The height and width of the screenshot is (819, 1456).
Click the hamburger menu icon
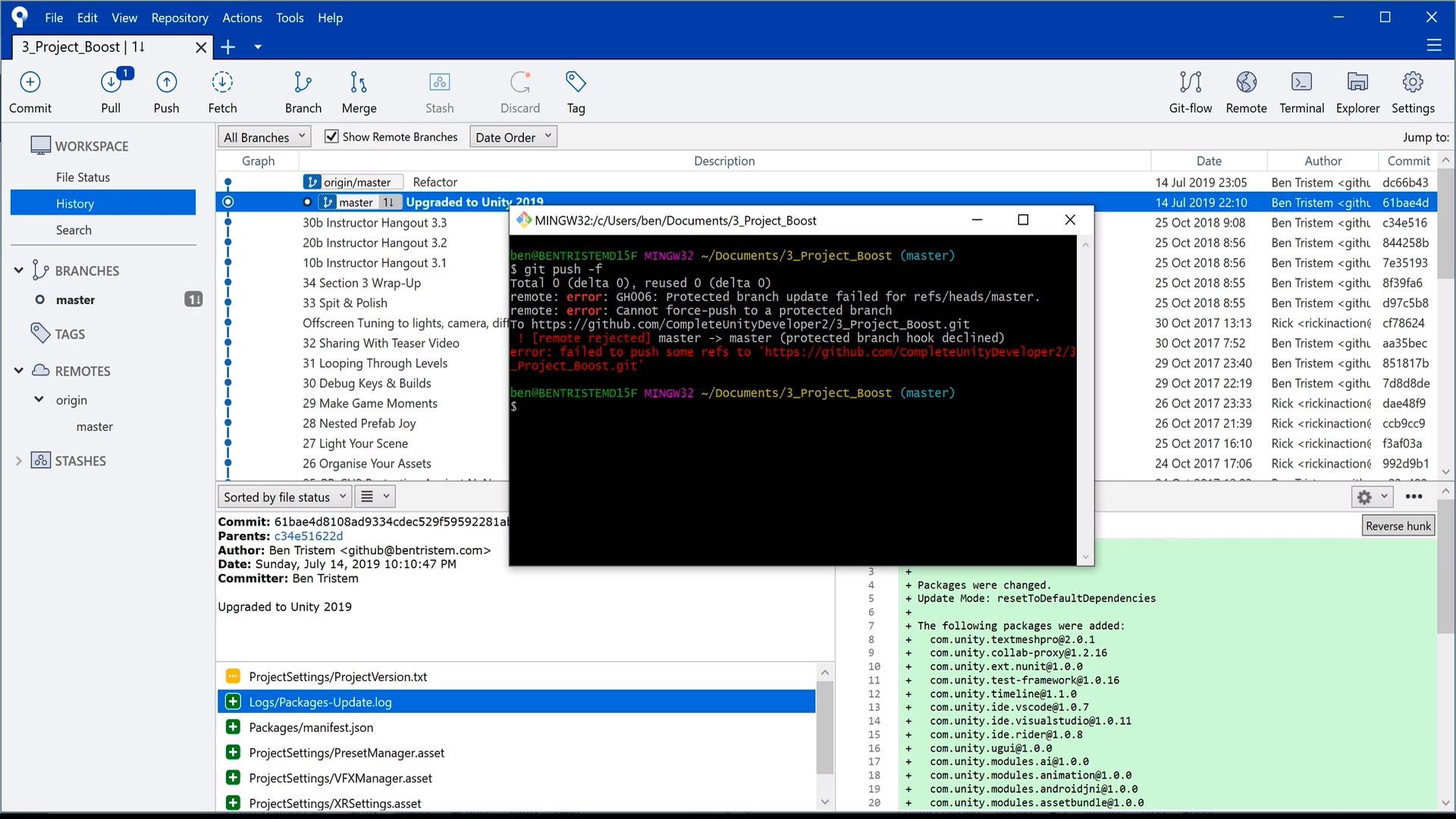point(1434,45)
